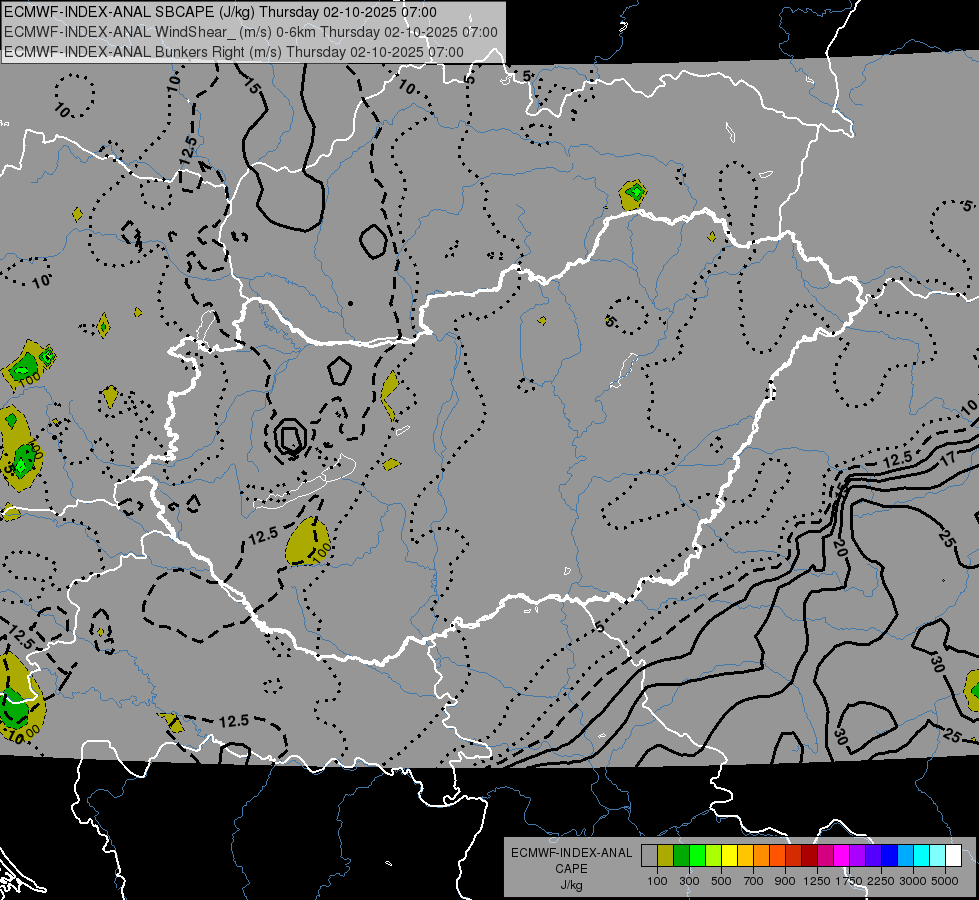979x900 pixels.
Task: Select the bright green legend swatch
Action: [x=697, y=855]
